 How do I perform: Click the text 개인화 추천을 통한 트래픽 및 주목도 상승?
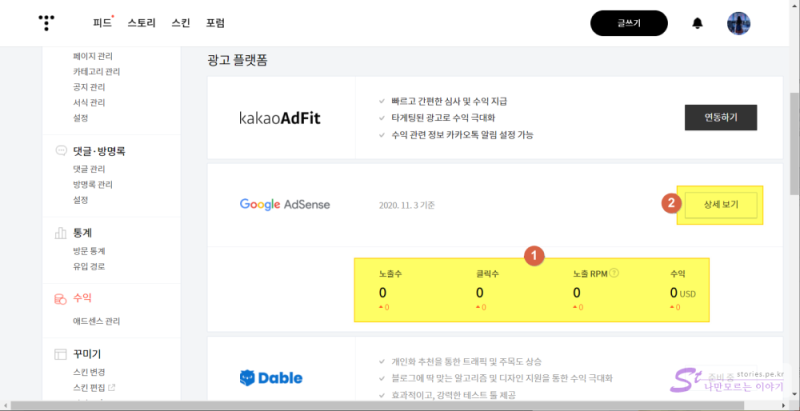point(466,362)
